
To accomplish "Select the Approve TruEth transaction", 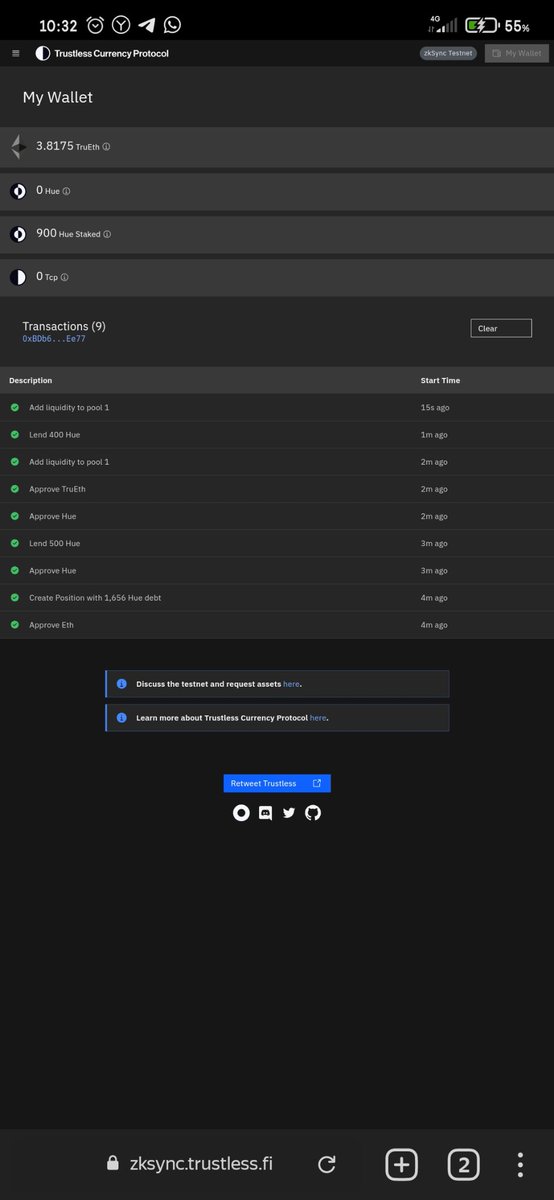I will point(277,489).
